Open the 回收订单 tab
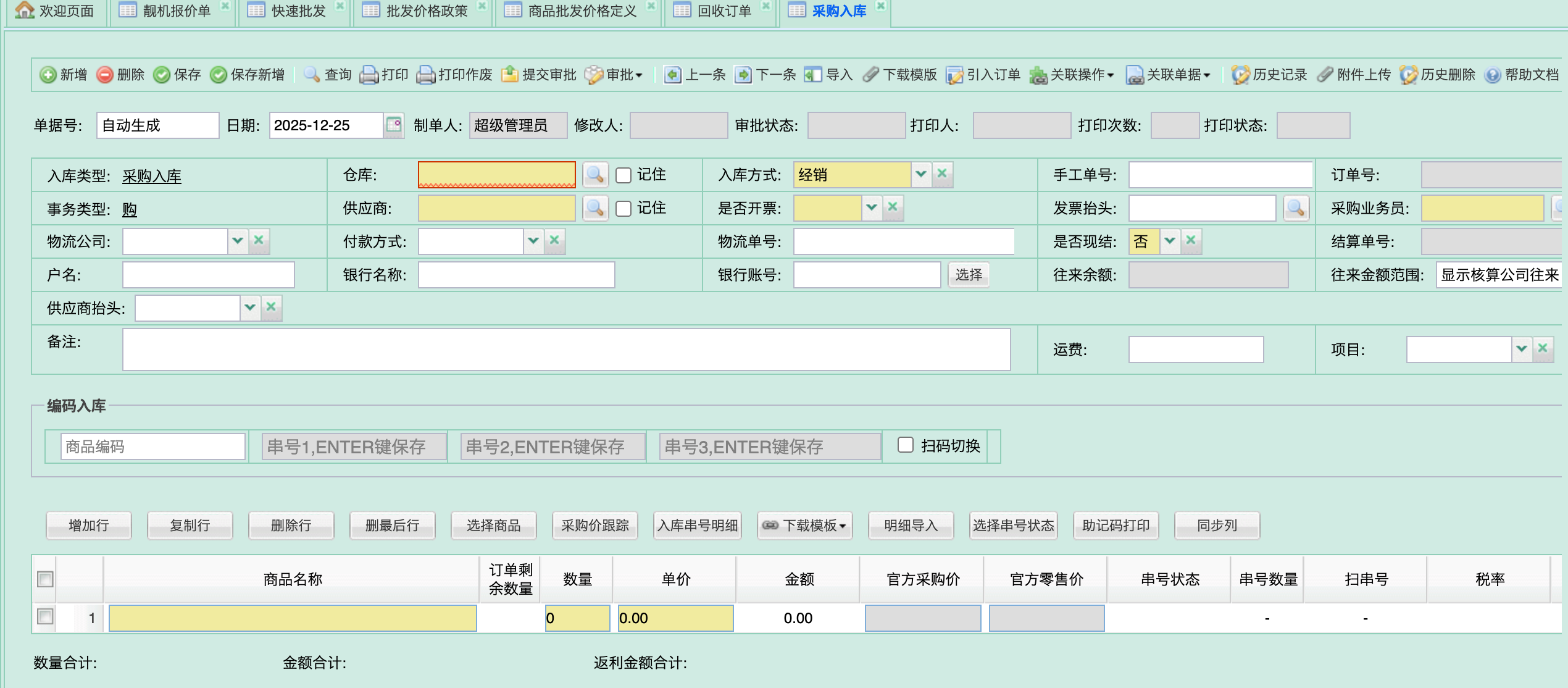Screen dimensions: 1568x688 pos(724,10)
